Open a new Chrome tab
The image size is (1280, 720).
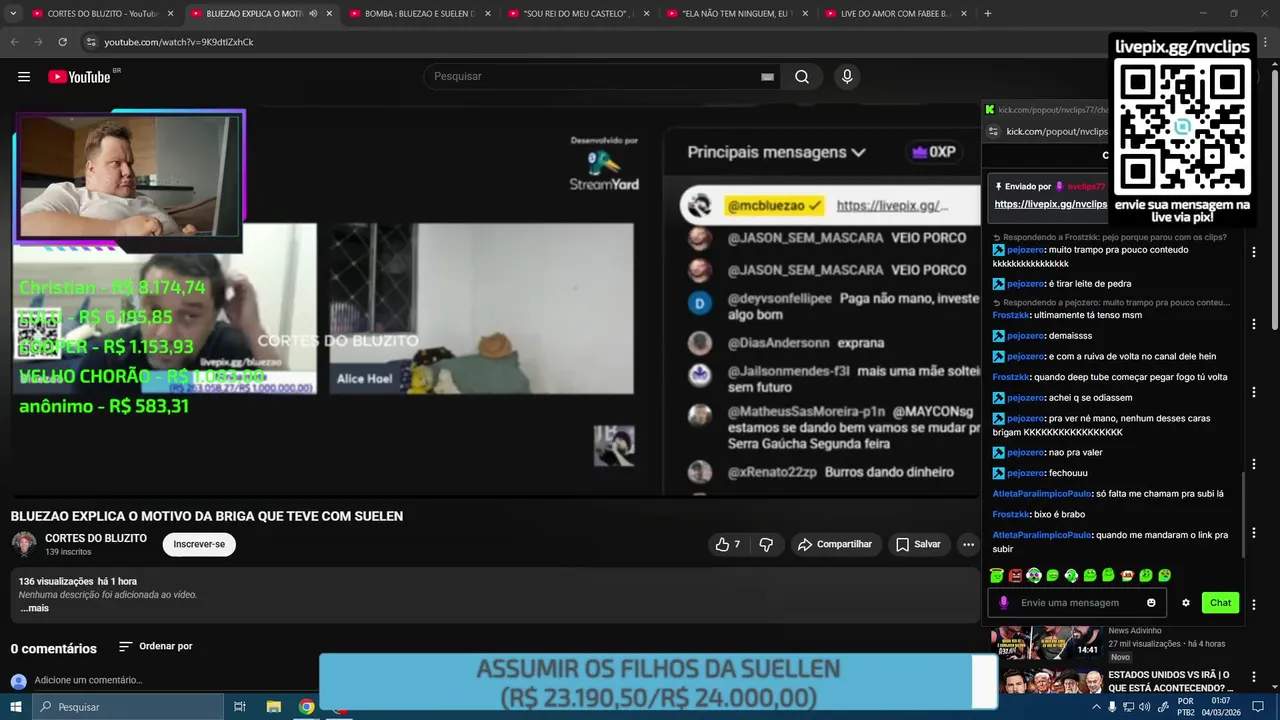(x=988, y=14)
